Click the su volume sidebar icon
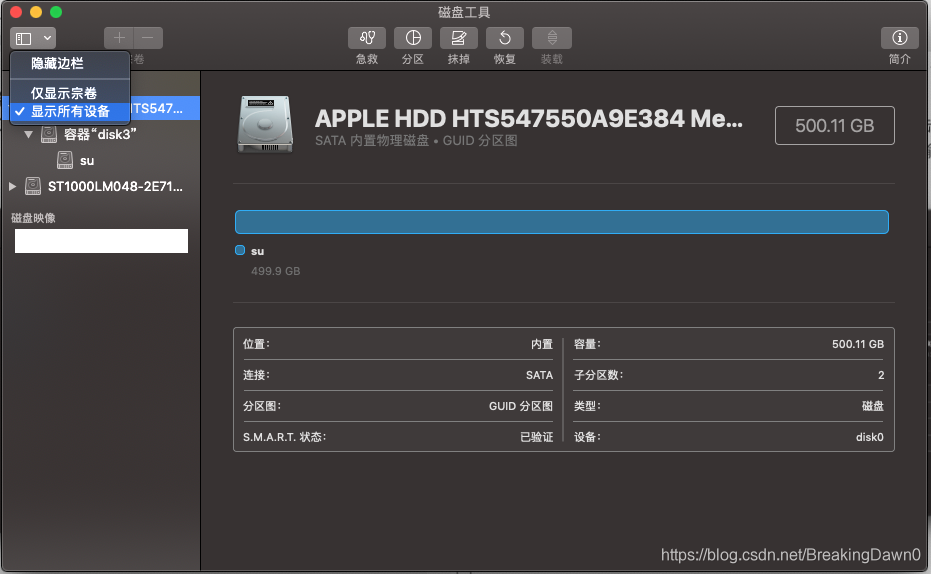931x574 pixels. (x=65, y=160)
